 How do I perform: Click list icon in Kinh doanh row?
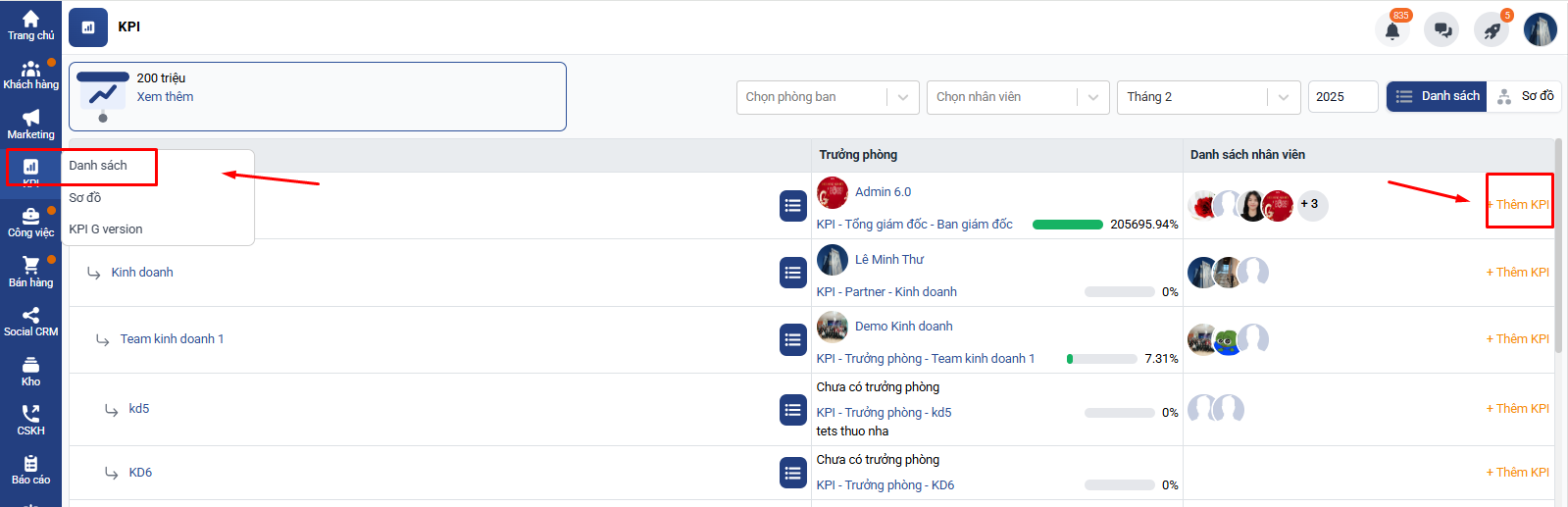(x=792, y=273)
